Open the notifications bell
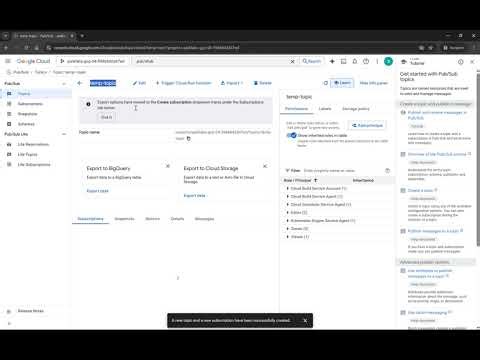480x360 pixels. click(355, 61)
